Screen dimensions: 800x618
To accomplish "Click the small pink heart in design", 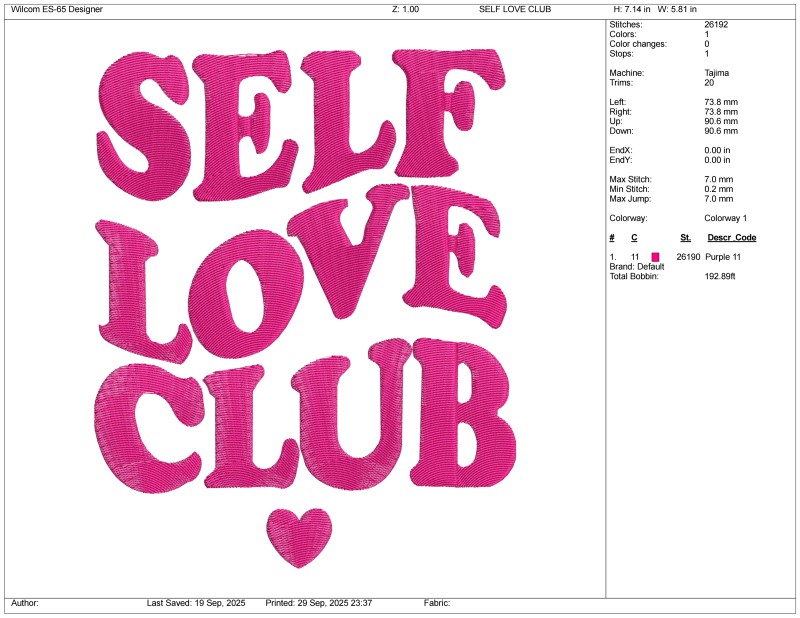I will point(299,537).
